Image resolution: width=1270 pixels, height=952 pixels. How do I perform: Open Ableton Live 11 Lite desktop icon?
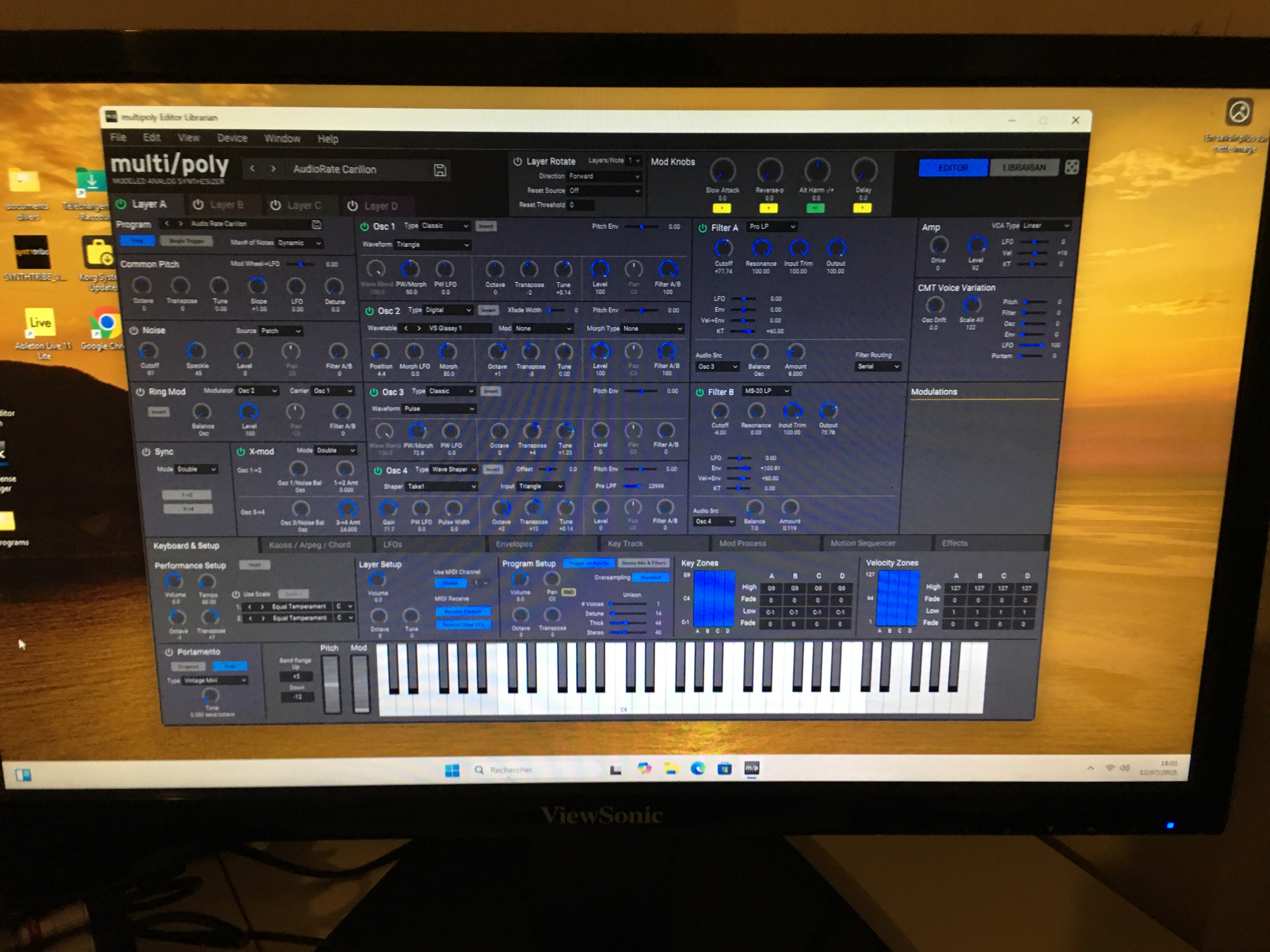point(41,333)
